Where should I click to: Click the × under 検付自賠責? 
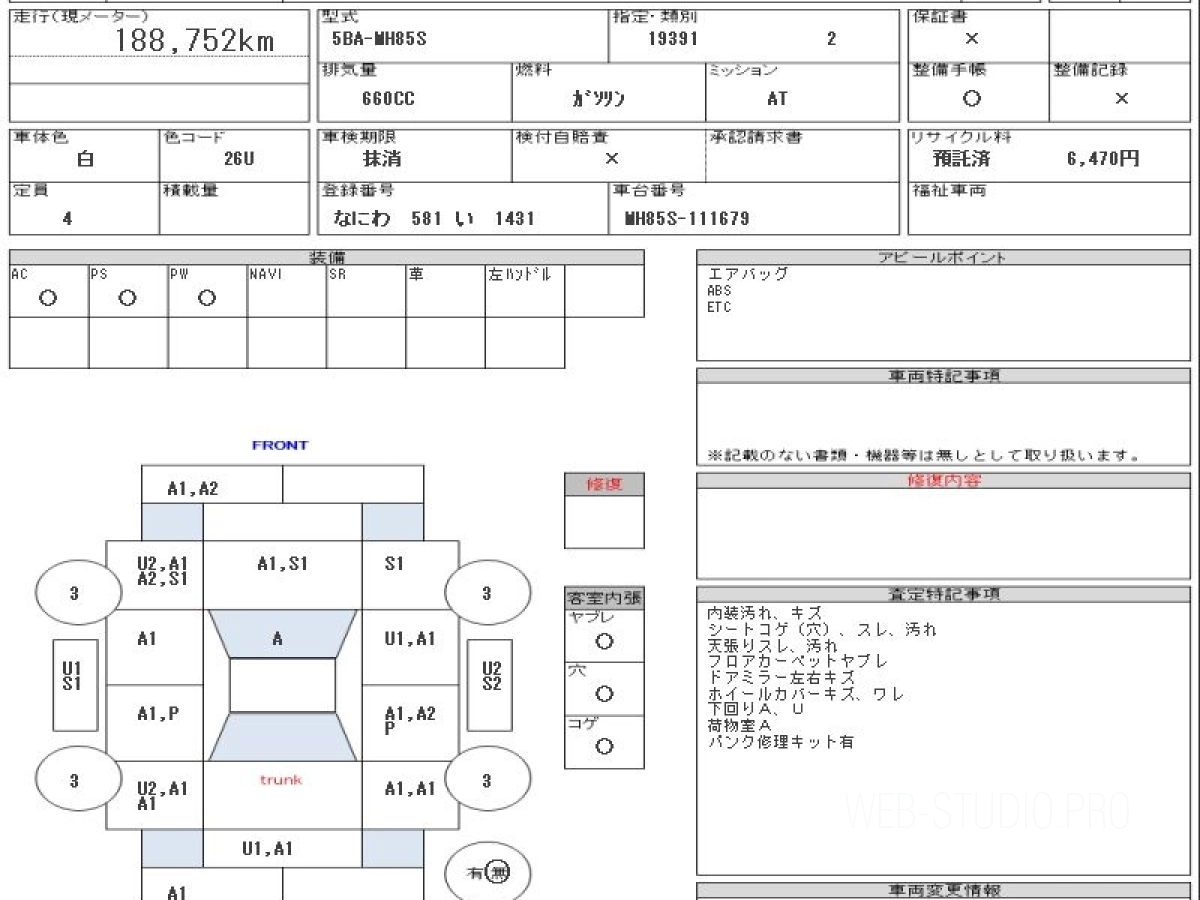612,158
